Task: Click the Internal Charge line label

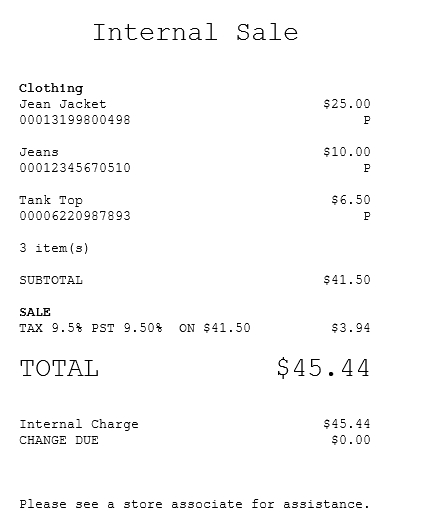Action: click(79, 424)
